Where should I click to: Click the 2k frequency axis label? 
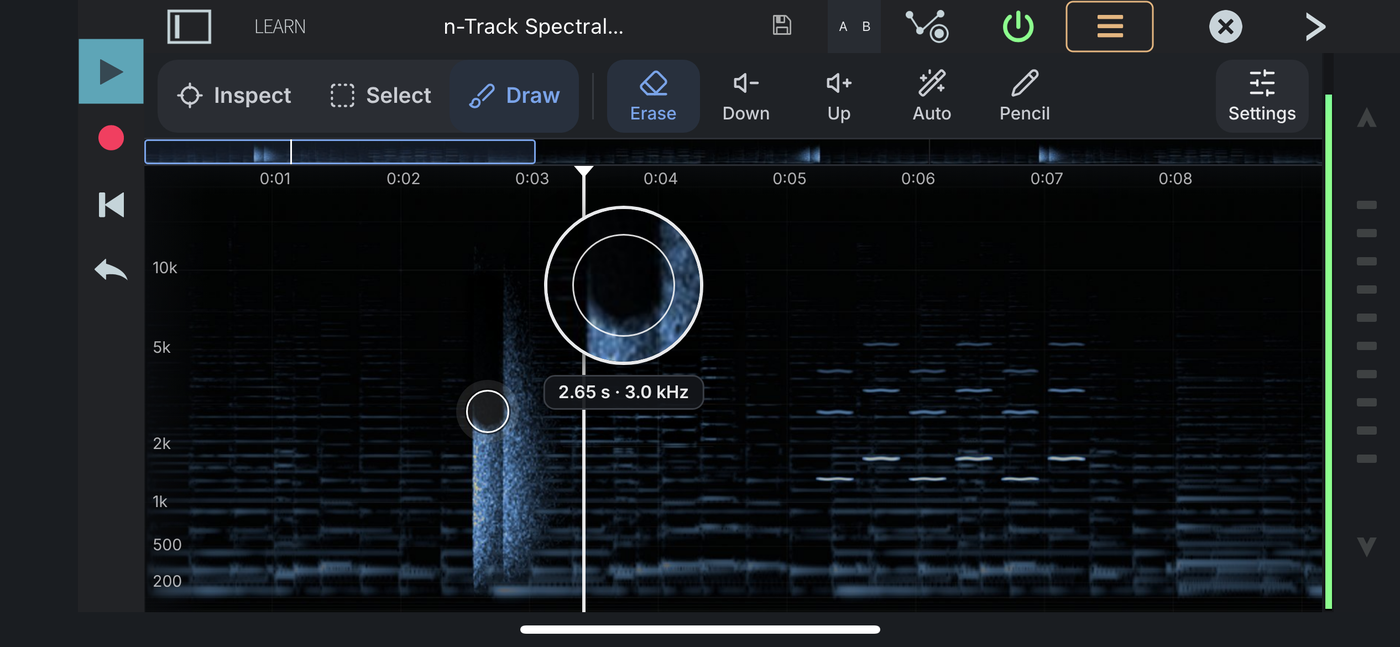(162, 444)
